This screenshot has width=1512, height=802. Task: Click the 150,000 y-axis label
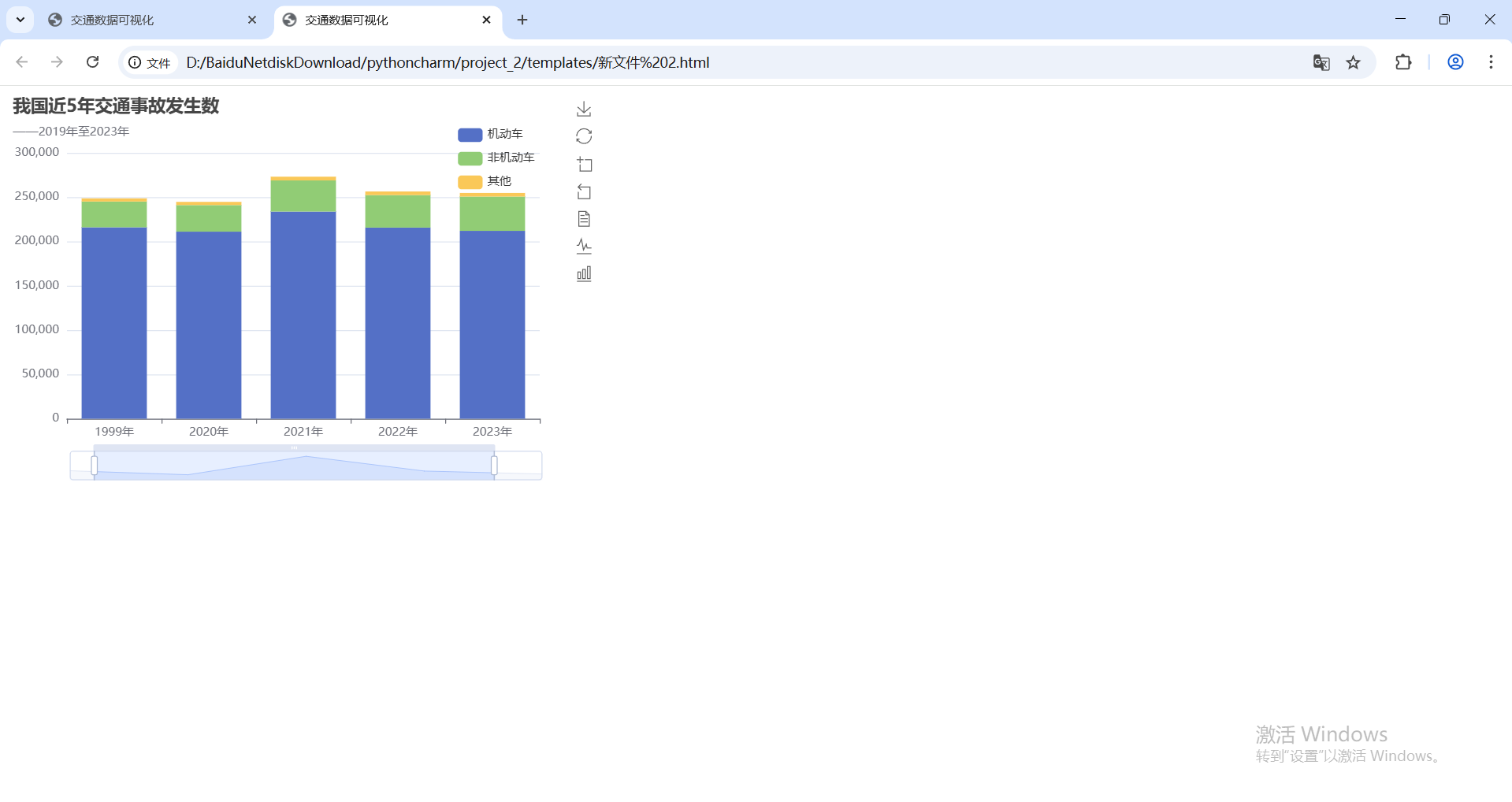(37, 285)
